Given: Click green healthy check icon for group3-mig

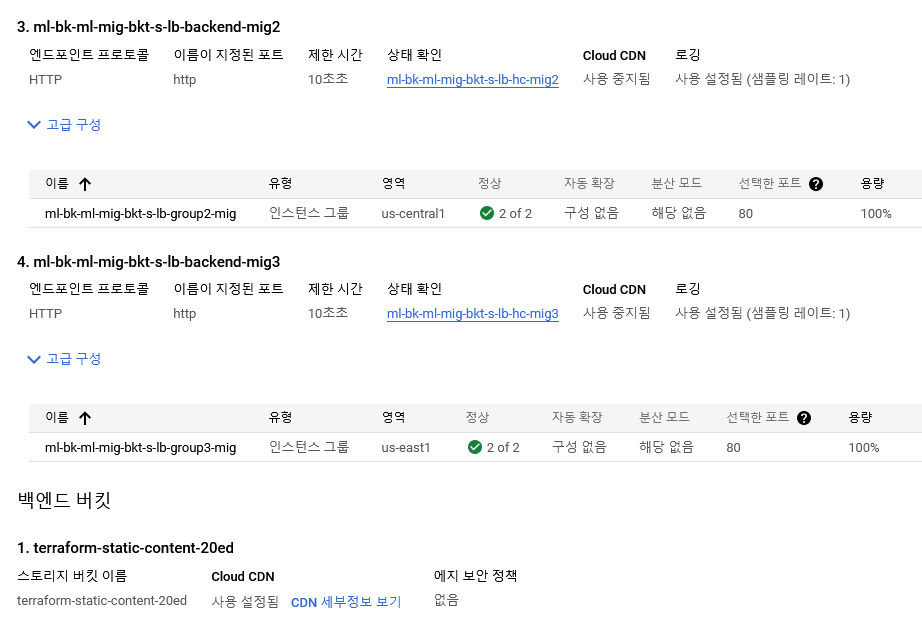Looking at the screenshot, I should point(475,447).
